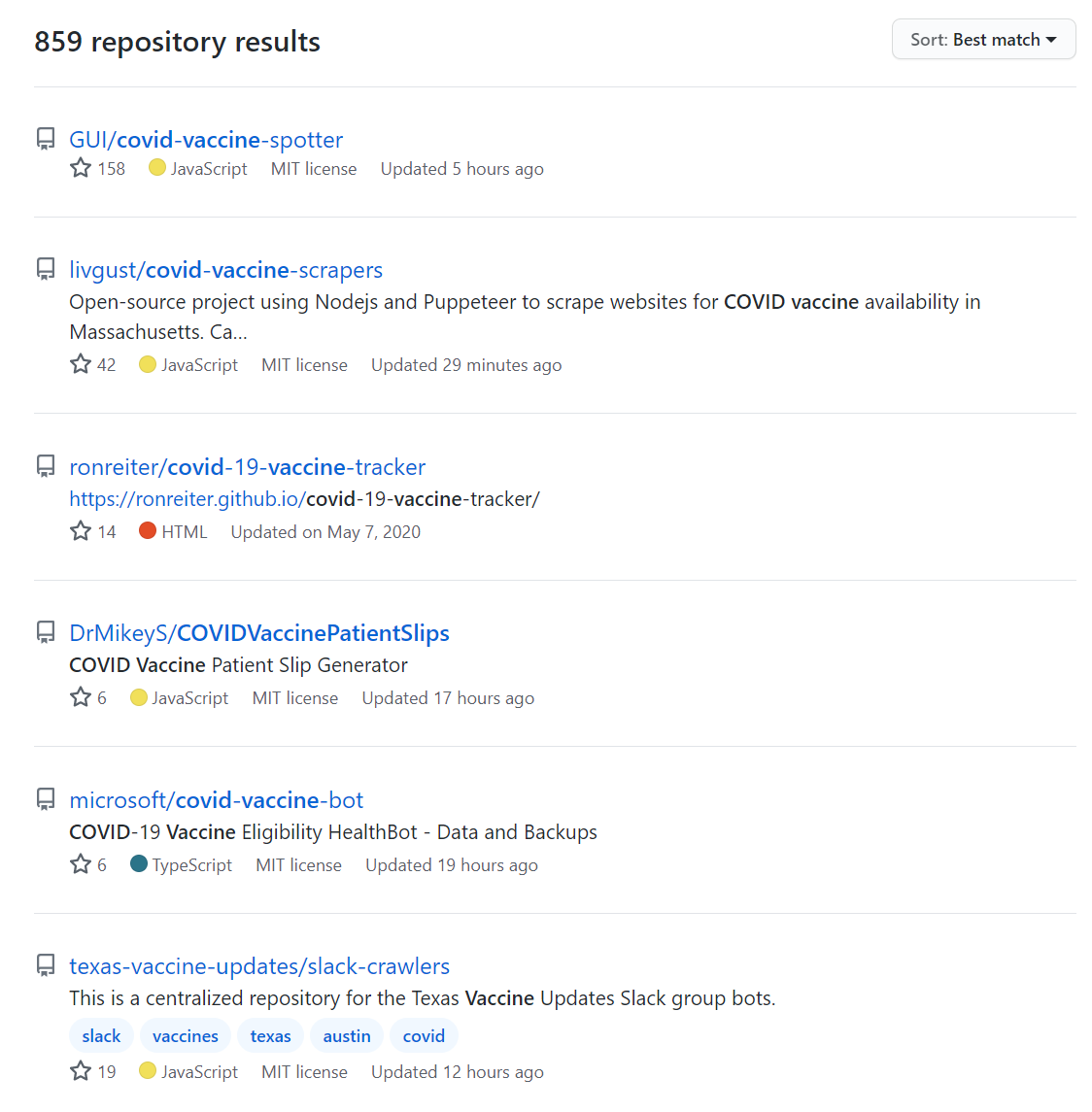Screen dimensions: 1092x1112
Task: Select the vaccines topic tag
Action: [x=186, y=1036]
